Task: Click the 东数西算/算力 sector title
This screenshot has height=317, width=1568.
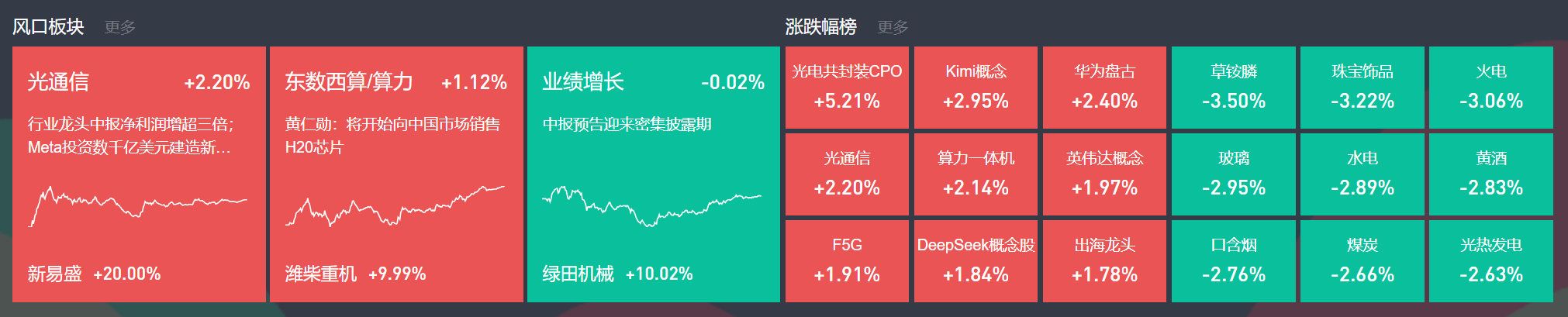Action: 349,82
